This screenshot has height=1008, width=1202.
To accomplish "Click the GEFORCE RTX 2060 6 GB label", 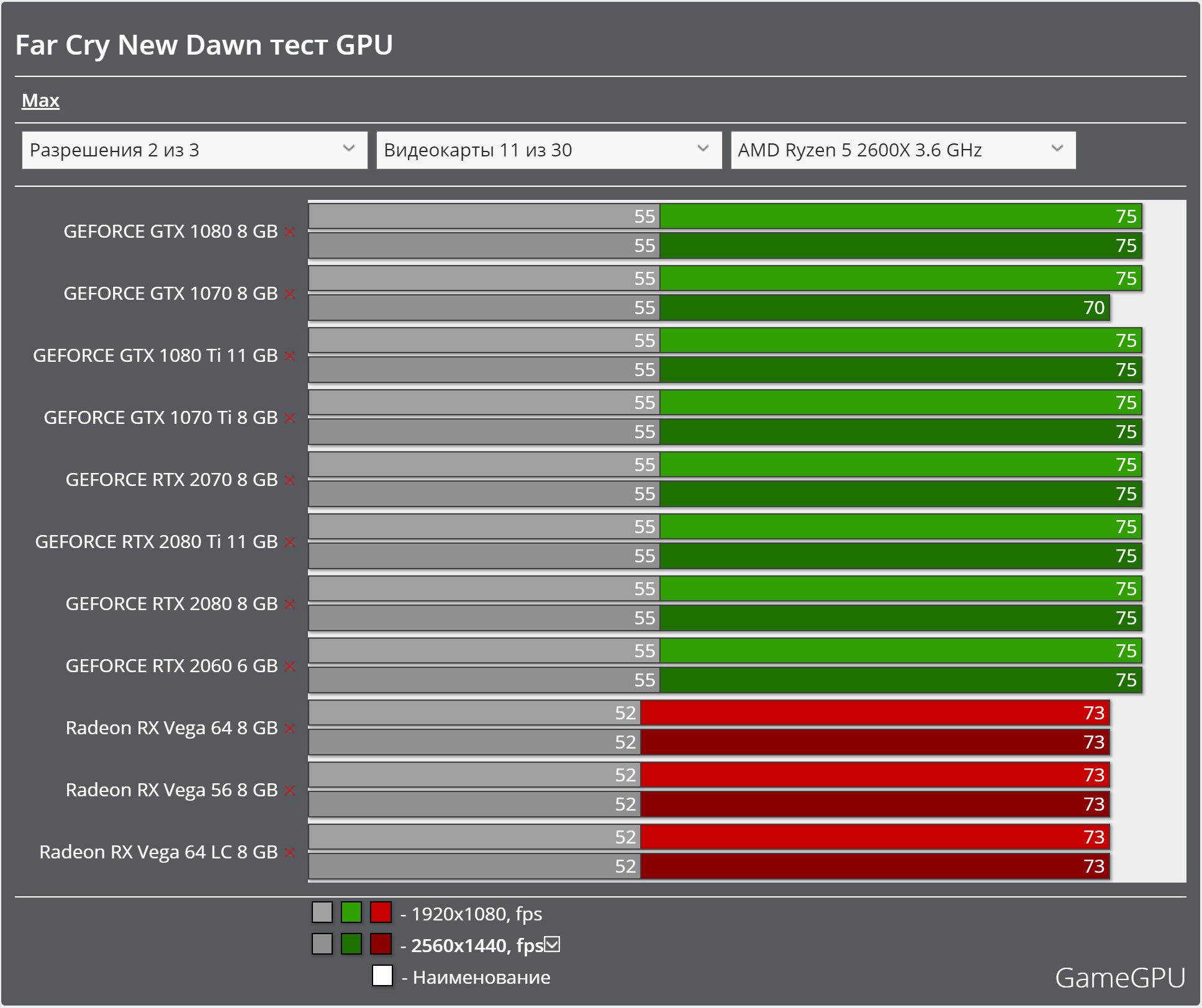I will pos(172,666).
